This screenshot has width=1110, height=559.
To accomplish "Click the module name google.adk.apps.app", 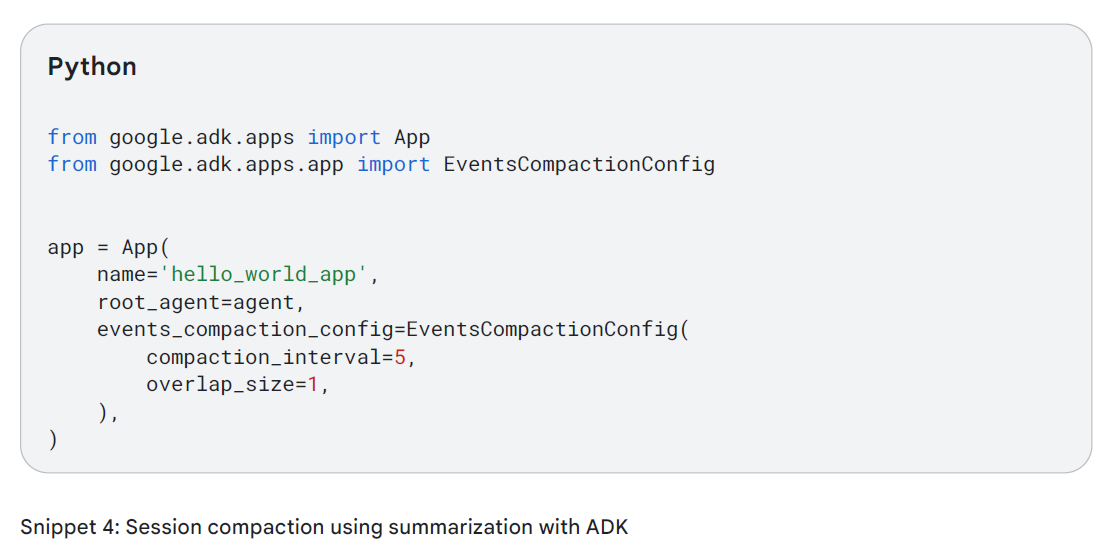I will coord(226,164).
